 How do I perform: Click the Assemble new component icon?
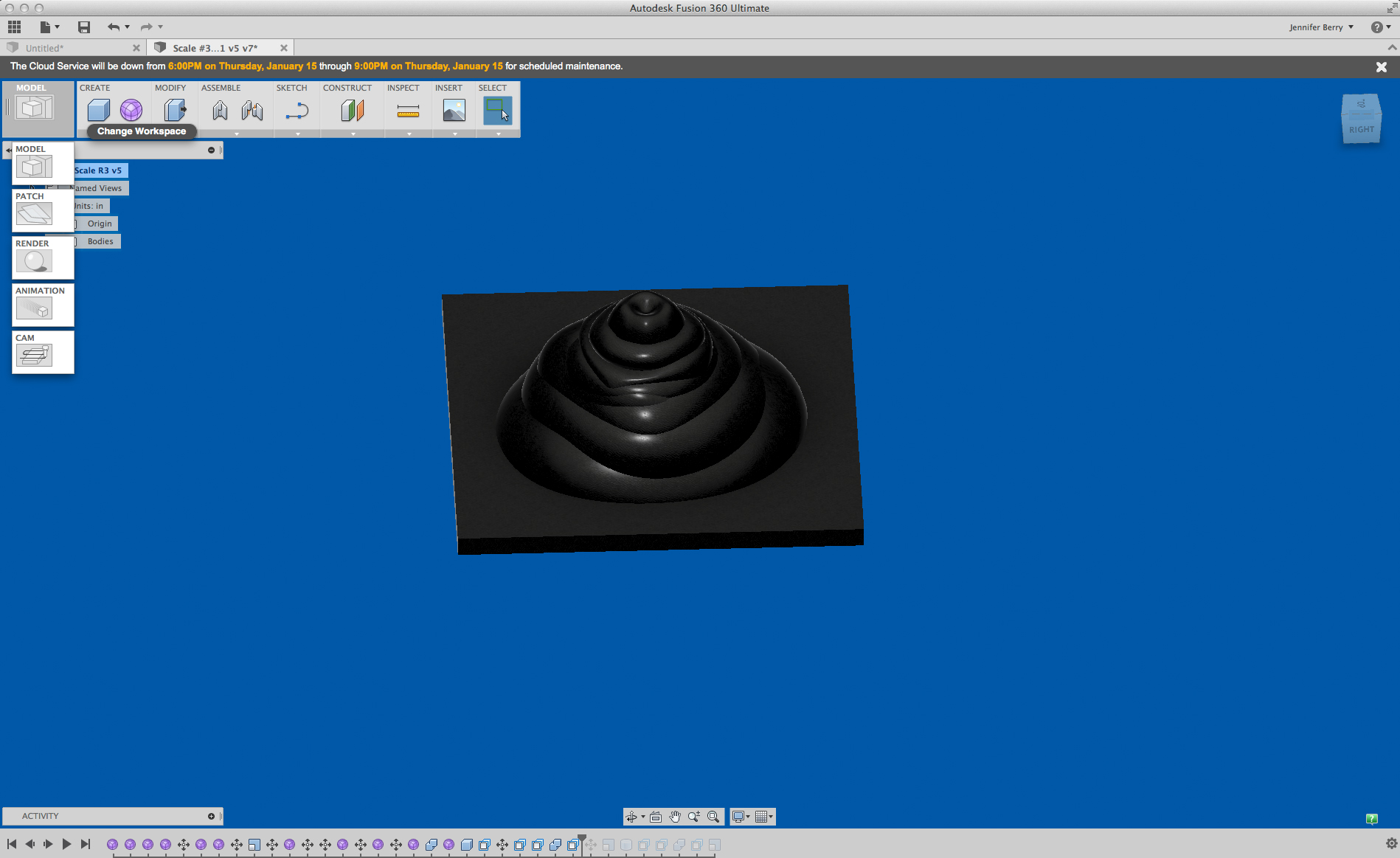[220, 111]
